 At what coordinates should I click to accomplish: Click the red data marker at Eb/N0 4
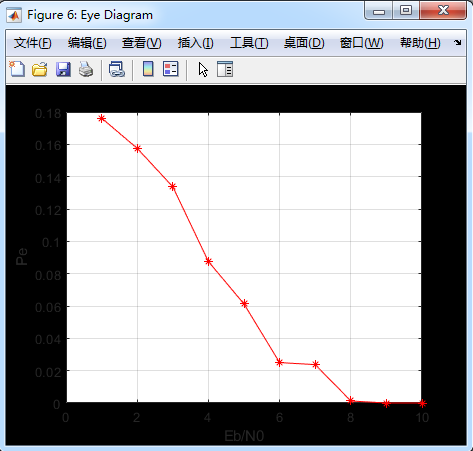point(208,261)
